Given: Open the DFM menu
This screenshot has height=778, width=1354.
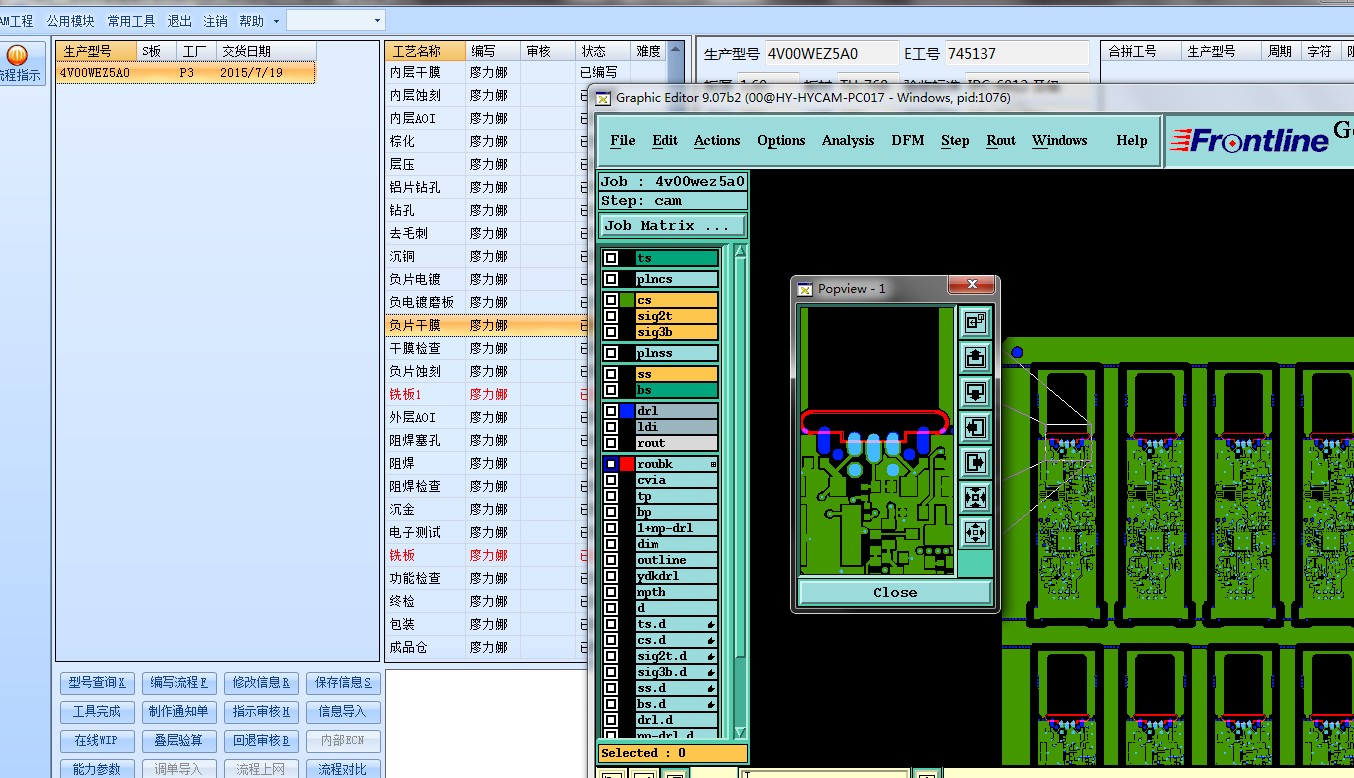Looking at the screenshot, I should [908, 141].
